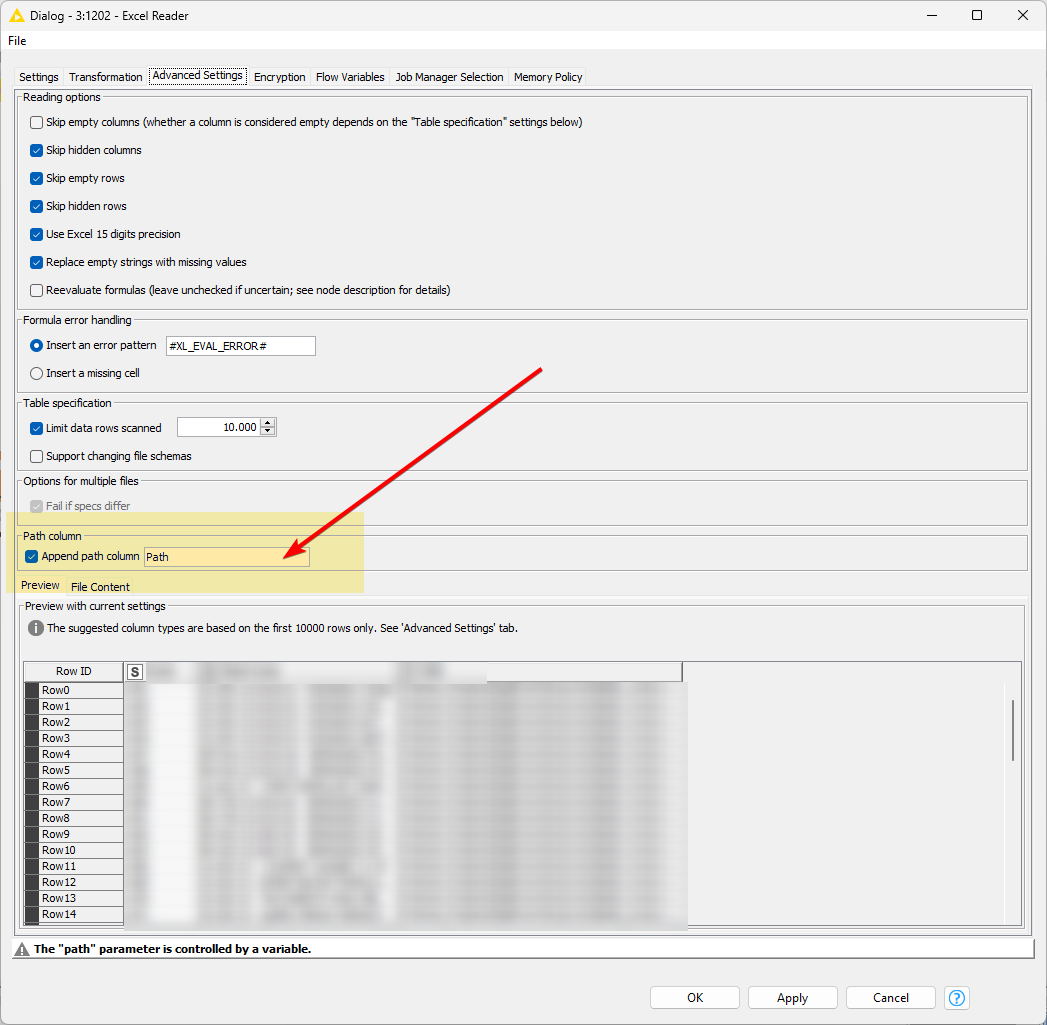Image resolution: width=1047 pixels, height=1025 pixels.
Task: Open the File menu
Action: click(16, 40)
